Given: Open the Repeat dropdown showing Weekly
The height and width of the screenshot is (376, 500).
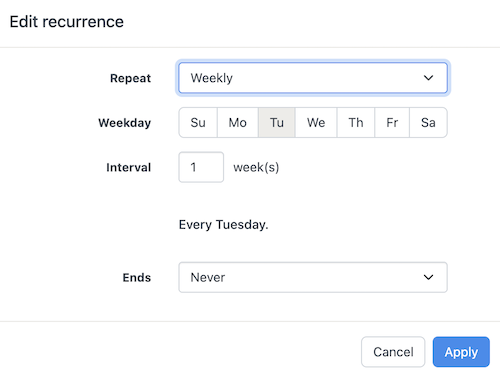Looking at the screenshot, I should click(313, 78).
